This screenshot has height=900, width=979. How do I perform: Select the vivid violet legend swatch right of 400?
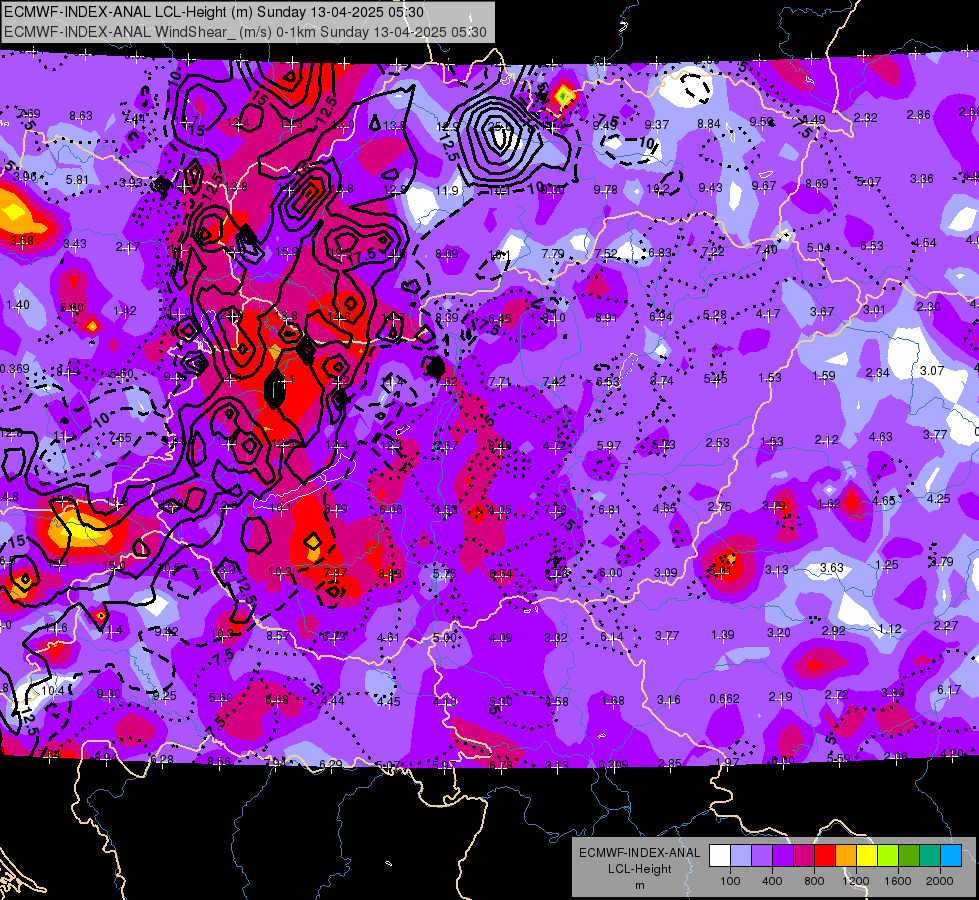783,856
